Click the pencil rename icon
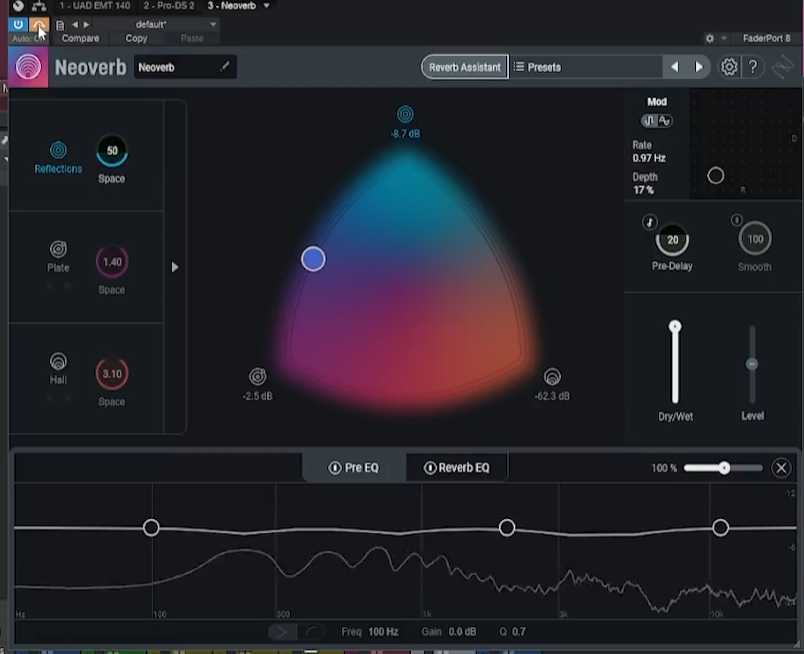804x654 pixels. (x=225, y=66)
